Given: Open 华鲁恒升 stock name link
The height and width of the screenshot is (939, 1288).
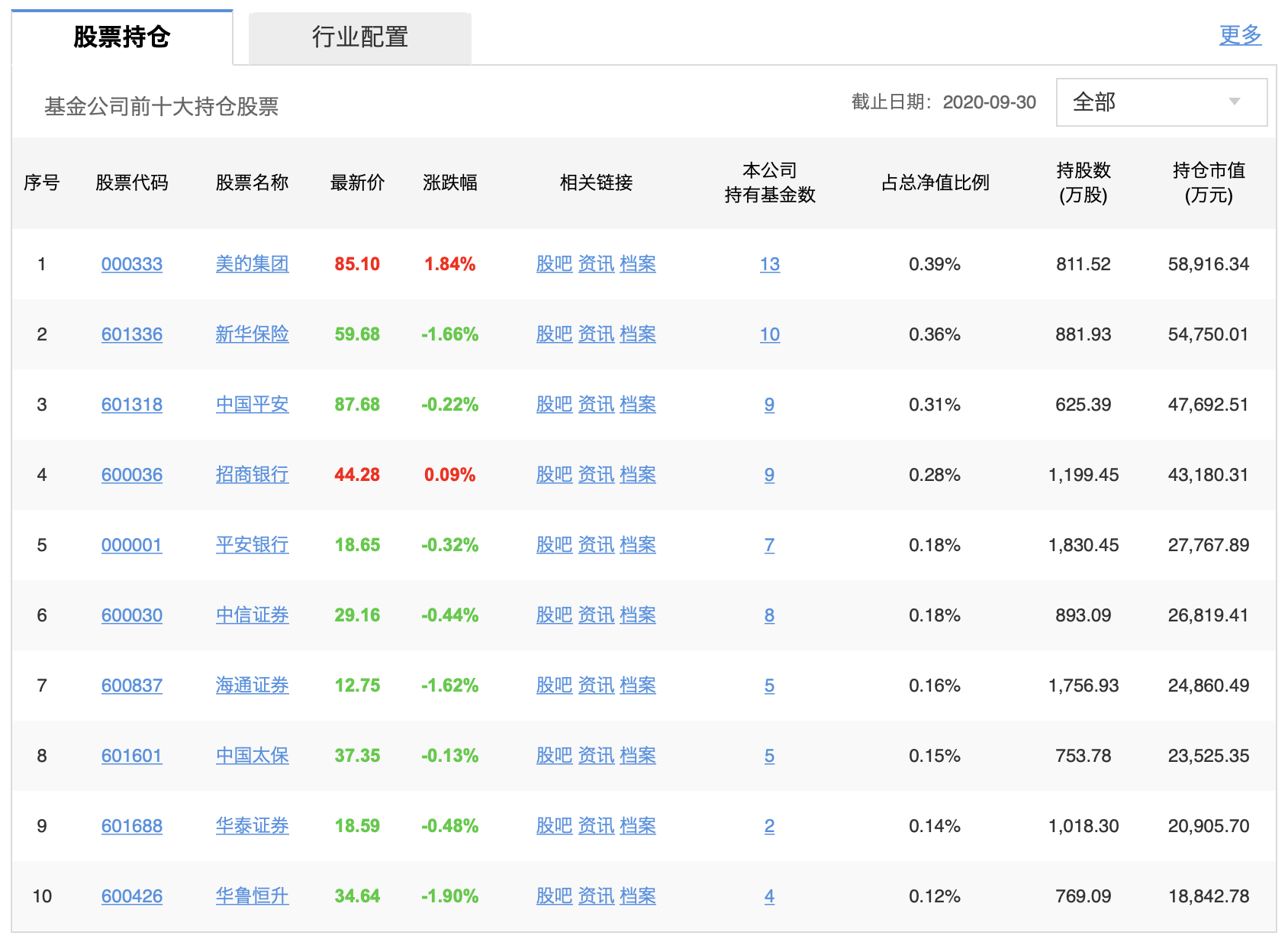Looking at the screenshot, I should [x=252, y=896].
